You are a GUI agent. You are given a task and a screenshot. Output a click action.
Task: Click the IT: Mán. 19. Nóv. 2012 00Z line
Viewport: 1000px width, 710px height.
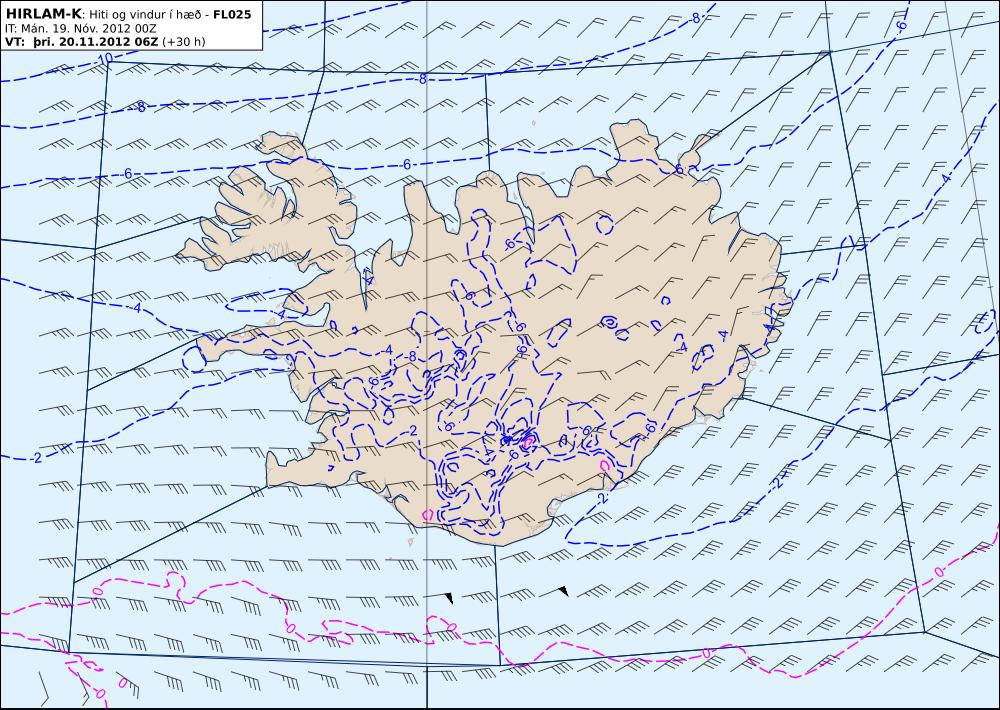coord(80,29)
